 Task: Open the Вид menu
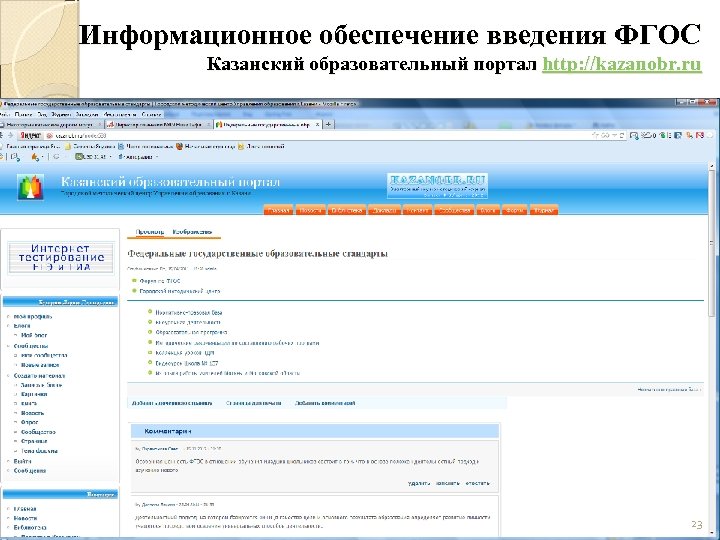tap(42, 114)
